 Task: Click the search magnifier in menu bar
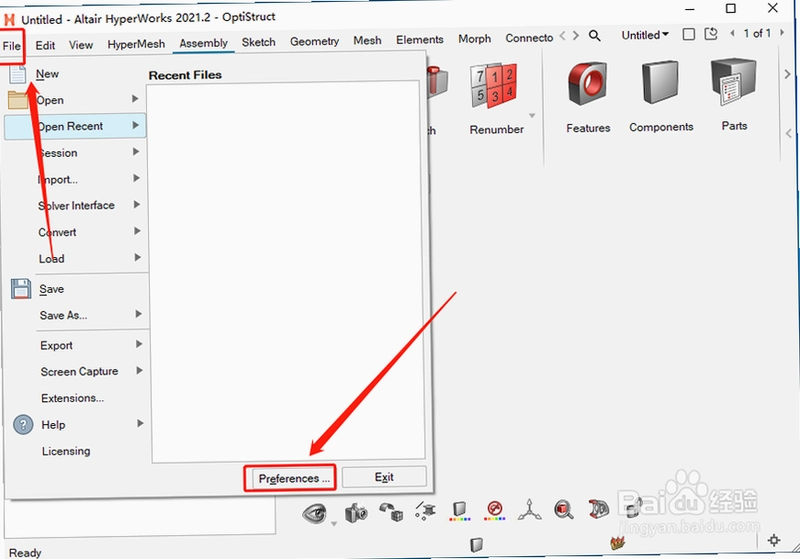[594, 36]
